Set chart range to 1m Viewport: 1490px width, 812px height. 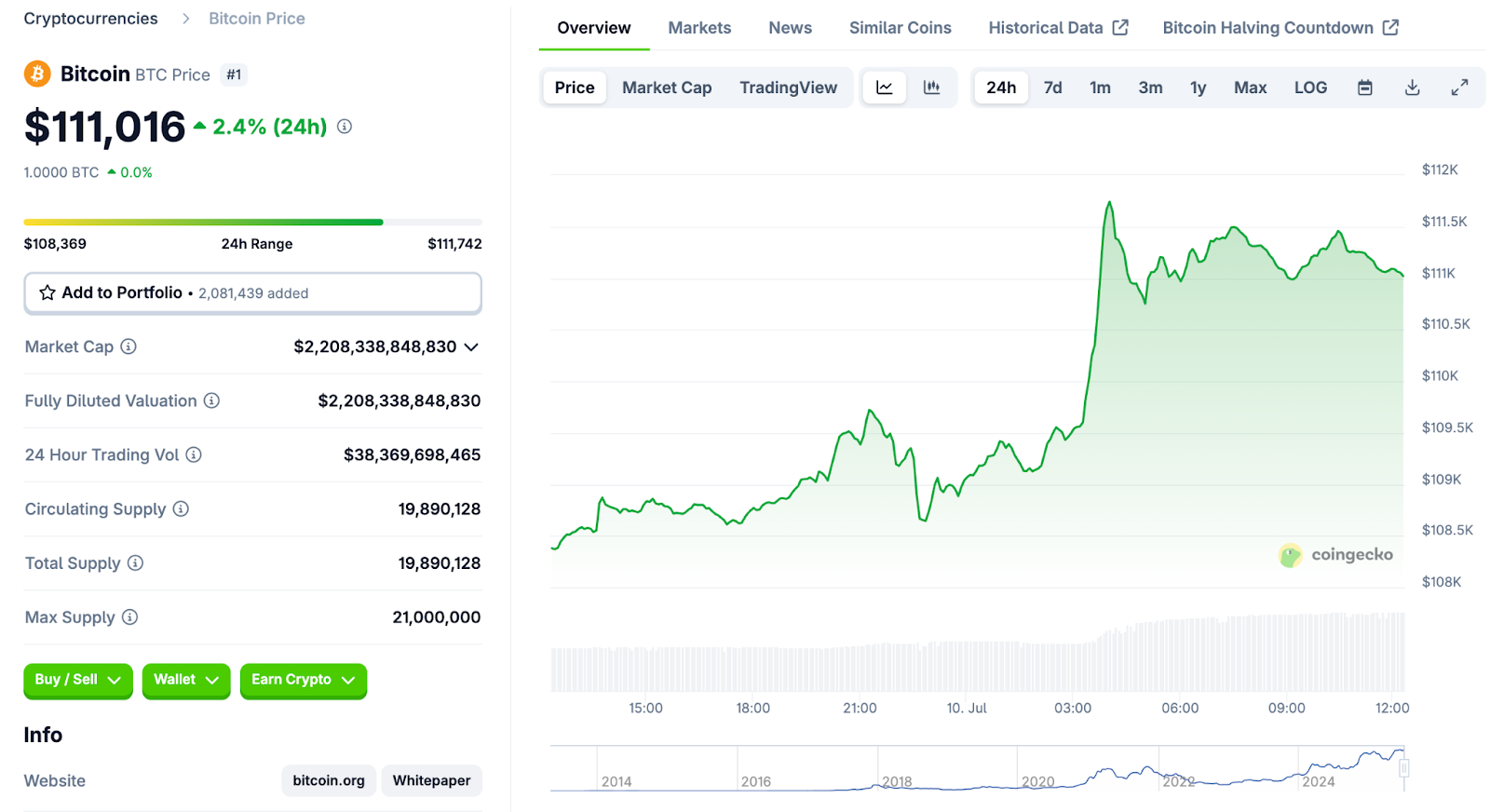tap(1101, 88)
